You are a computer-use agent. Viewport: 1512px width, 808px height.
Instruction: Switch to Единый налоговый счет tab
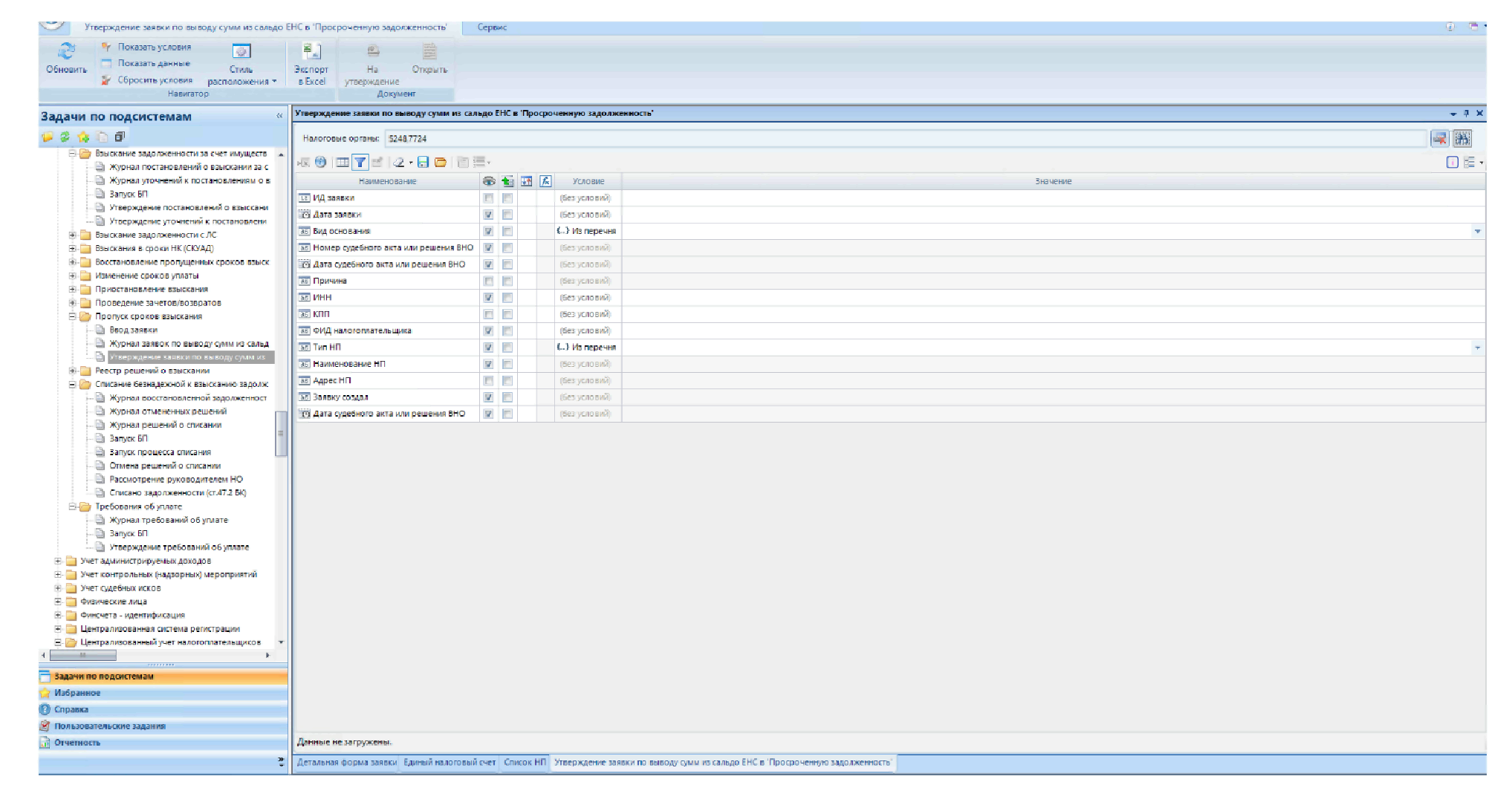coord(450,762)
